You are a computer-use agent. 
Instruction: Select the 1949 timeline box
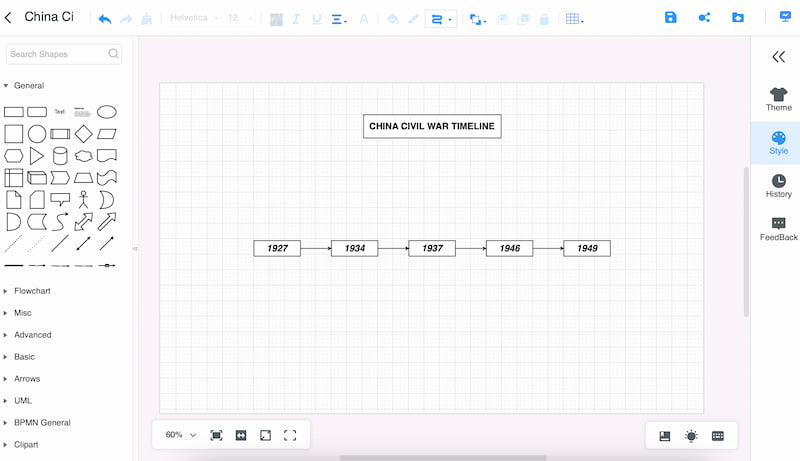pos(587,248)
